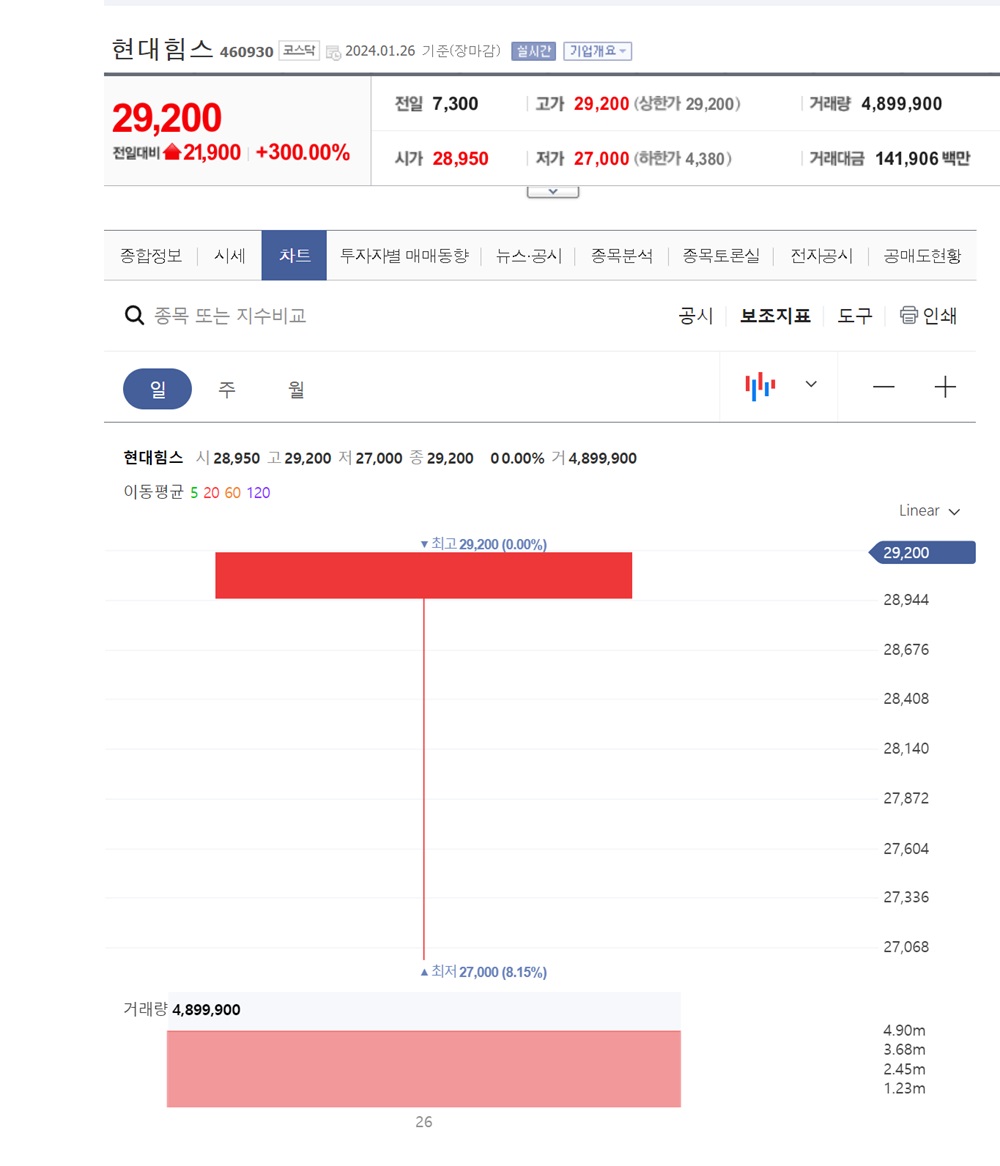Image resolution: width=1000 pixels, height=1166 pixels.
Task: Open the 종목토론실 tab
Action: [x=721, y=256]
